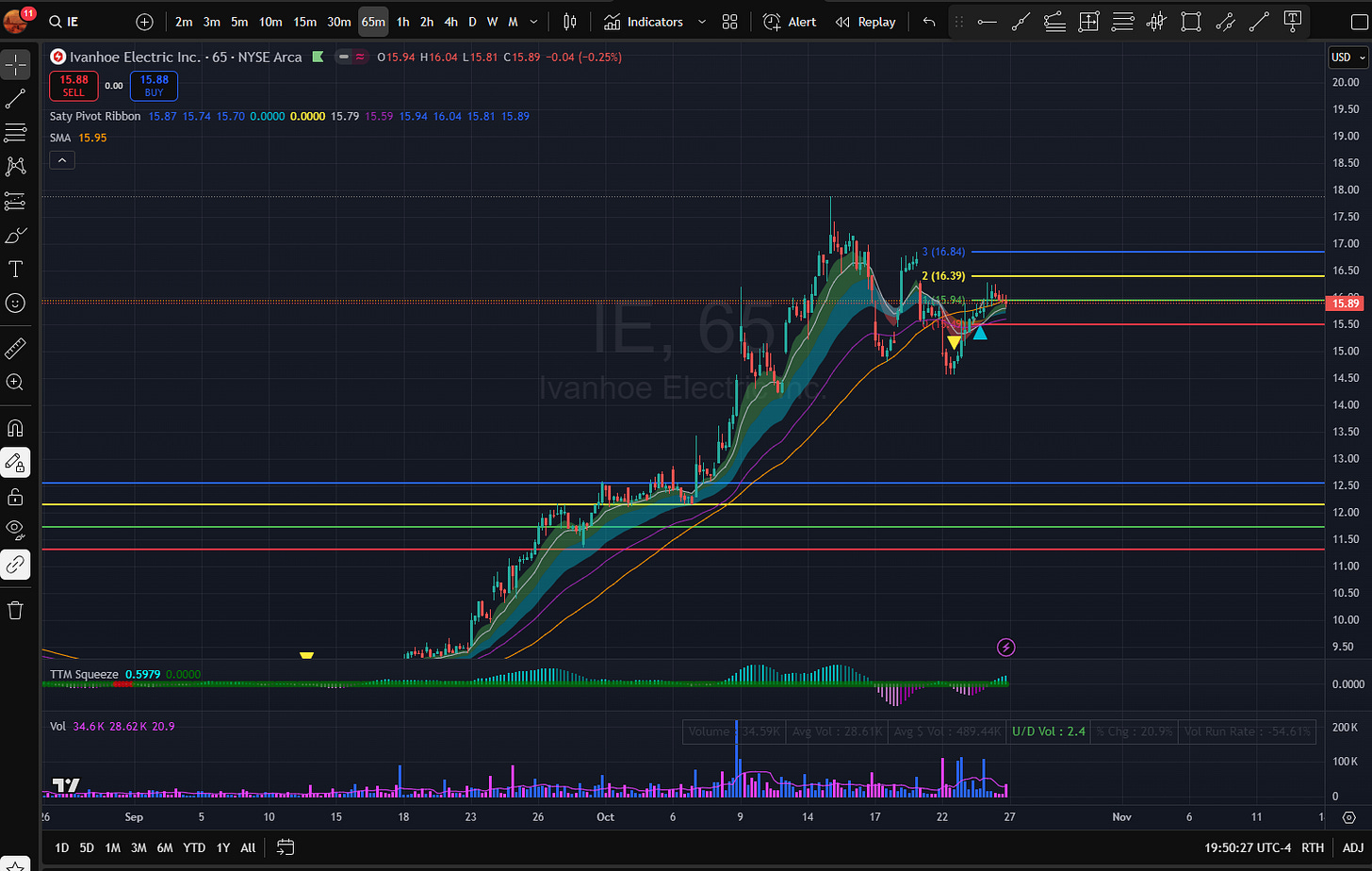The image size is (1372, 871).
Task: Select the anchored text tool in favorites toolbar
Action: [x=1293, y=22]
